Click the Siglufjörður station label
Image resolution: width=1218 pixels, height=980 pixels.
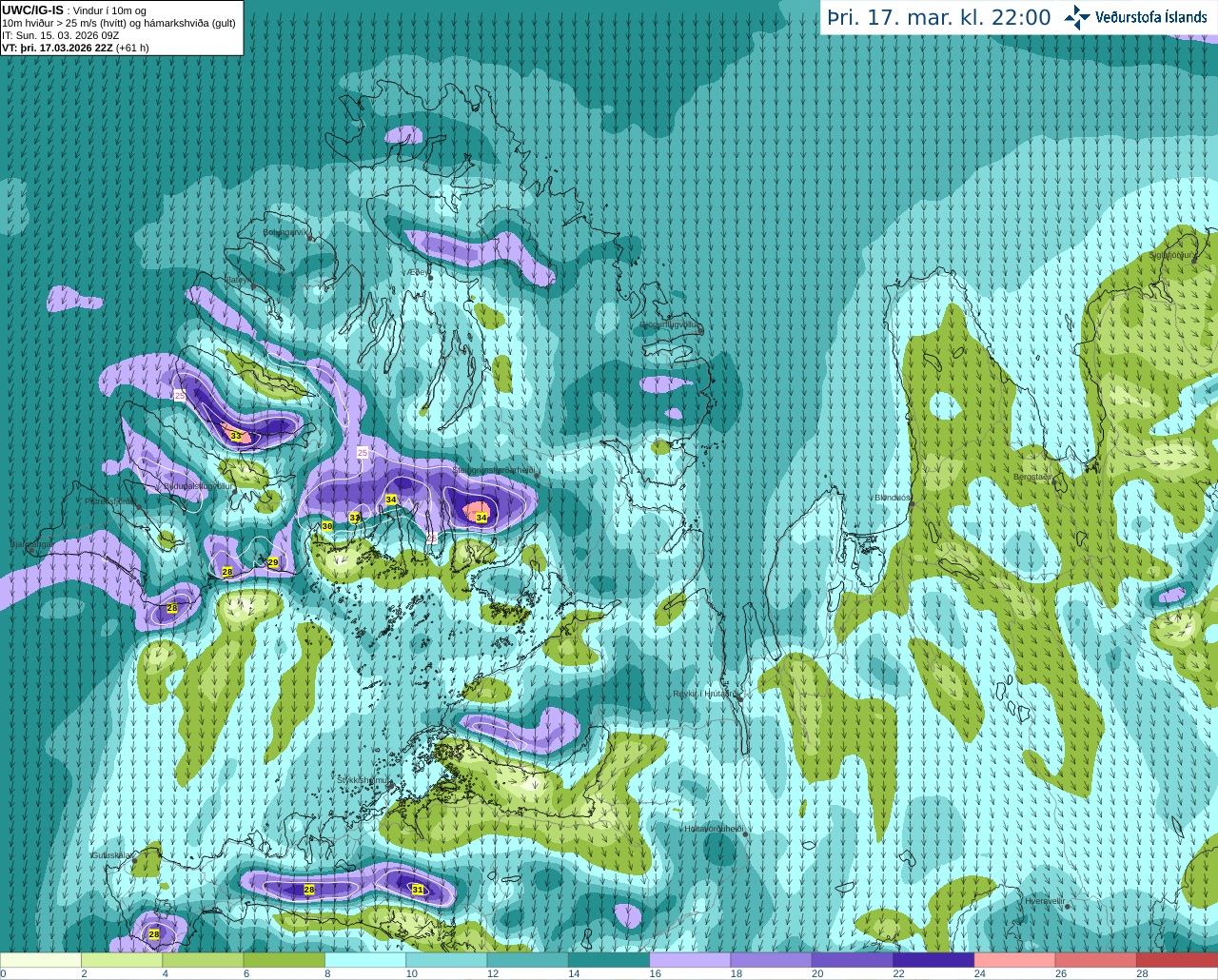point(1171,255)
